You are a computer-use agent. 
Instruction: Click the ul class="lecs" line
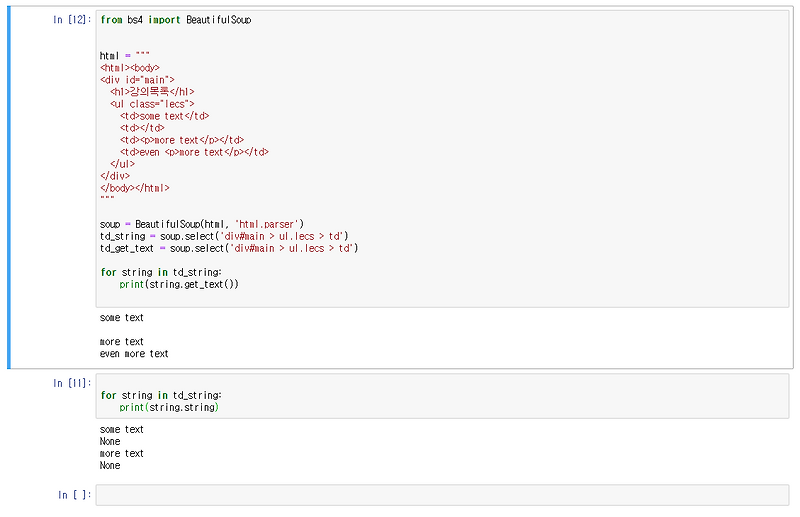pos(152,103)
